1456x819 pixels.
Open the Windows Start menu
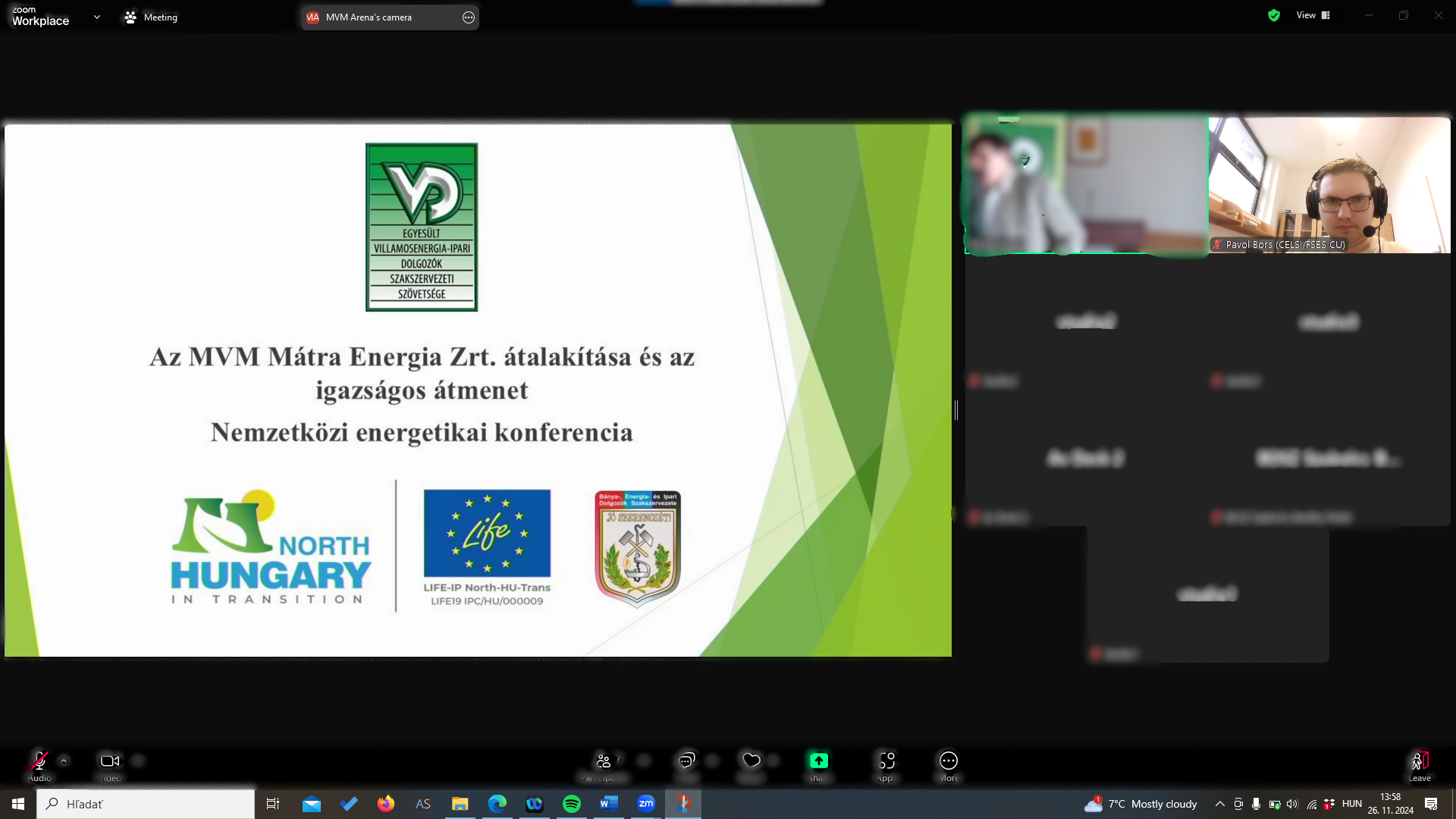click(x=18, y=804)
